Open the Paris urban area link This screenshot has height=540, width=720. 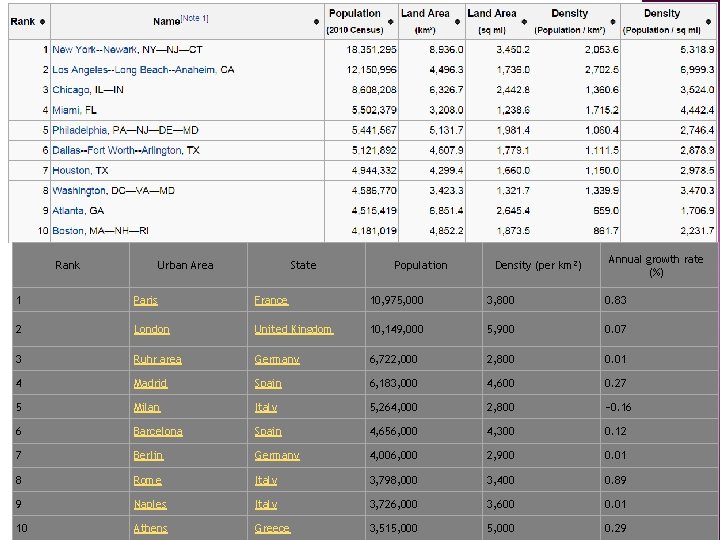(146, 300)
